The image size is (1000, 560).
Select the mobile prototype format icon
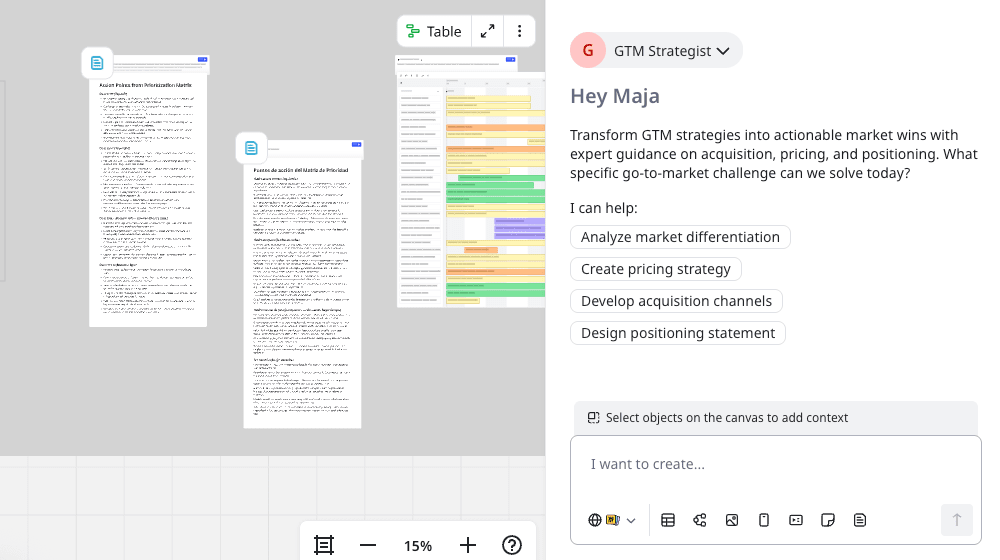763,520
